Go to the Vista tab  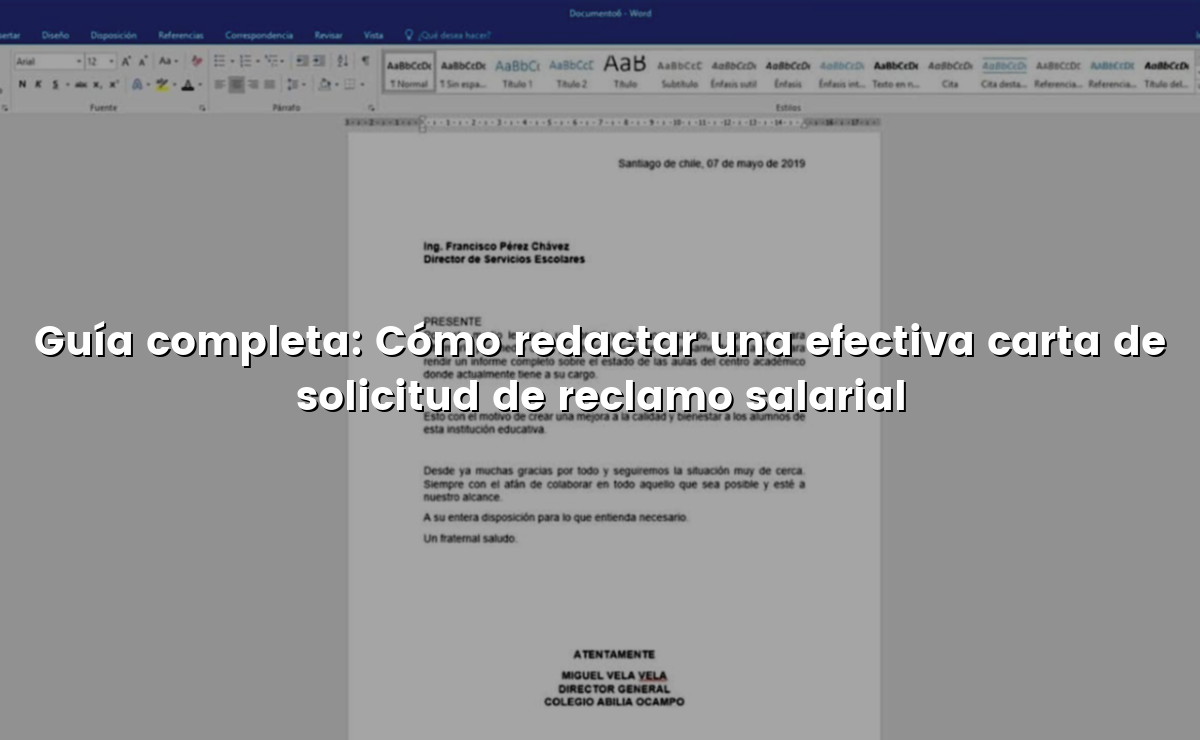pos(373,35)
